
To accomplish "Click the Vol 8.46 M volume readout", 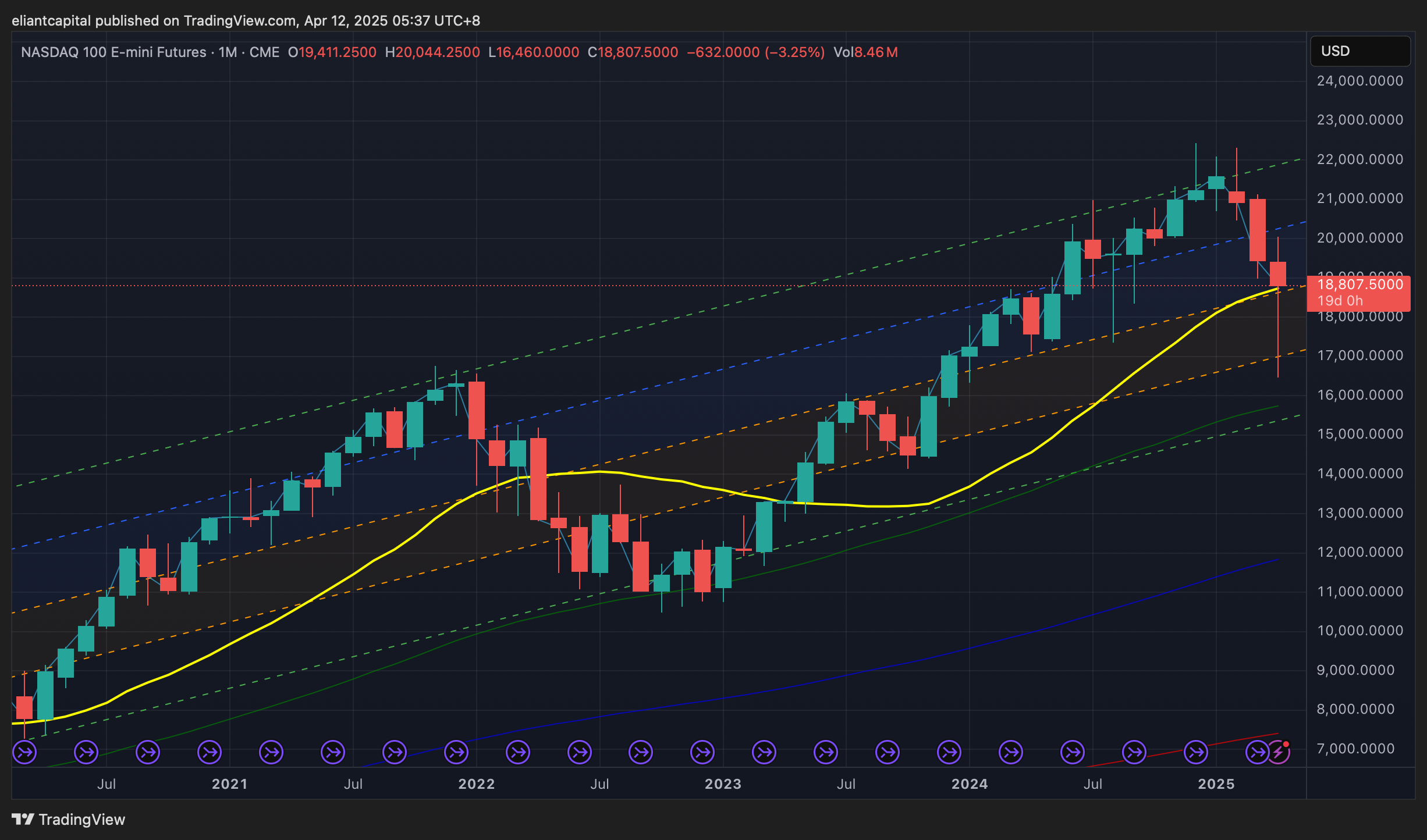I will pyautogui.click(x=865, y=52).
